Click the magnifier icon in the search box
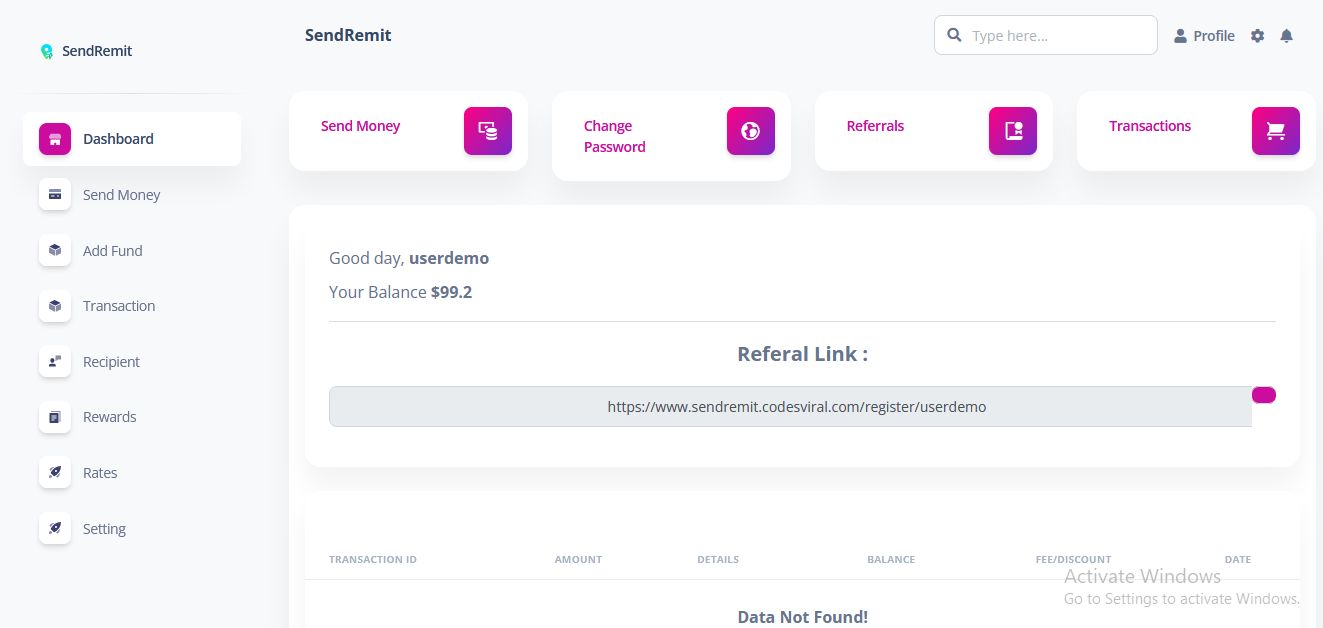This screenshot has height=628, width=1323. (954, 35)
